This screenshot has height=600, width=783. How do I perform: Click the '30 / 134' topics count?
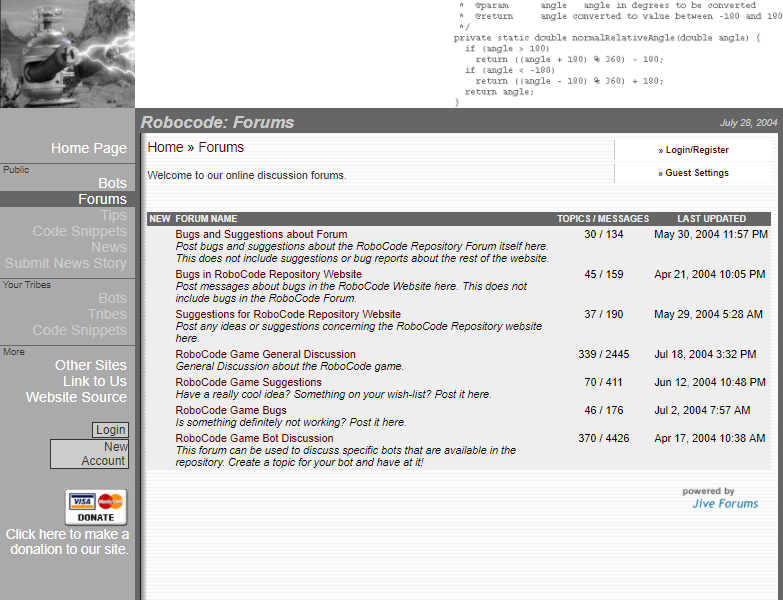click(604, 234)
